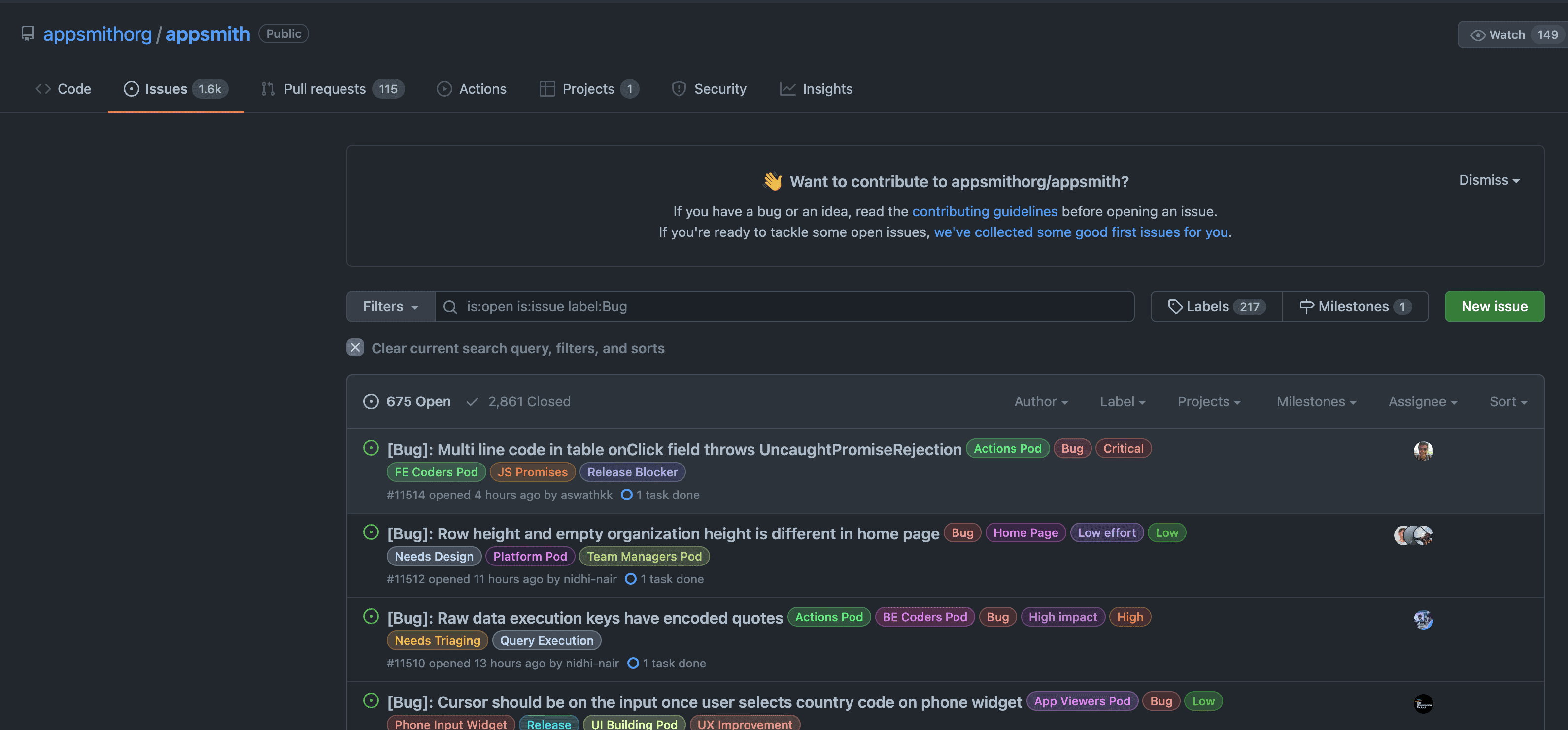Click the Low effort label
The width and height of the screenshot is (1568, 730).
[1107, 533]
